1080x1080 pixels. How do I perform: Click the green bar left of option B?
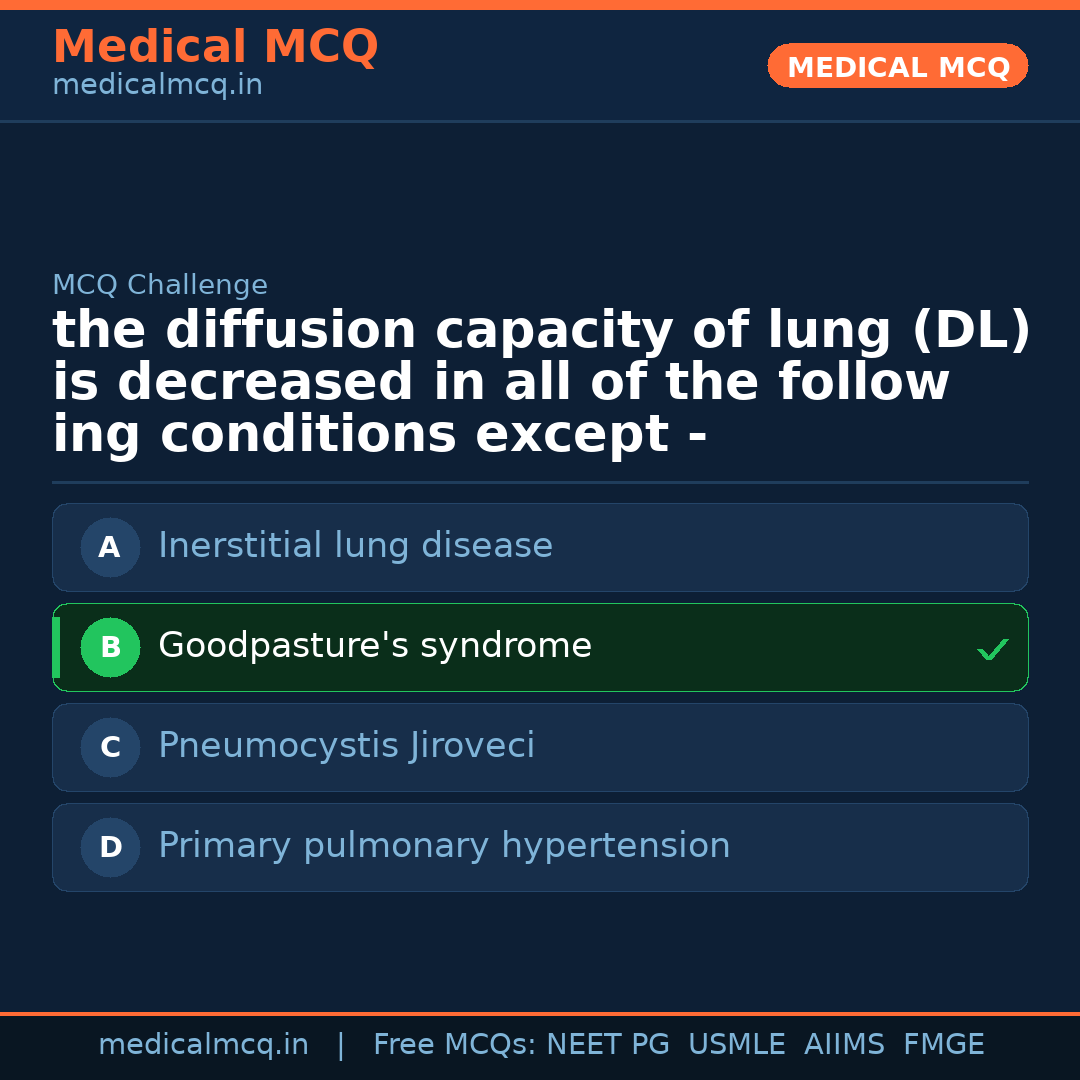tap(56, 647)
